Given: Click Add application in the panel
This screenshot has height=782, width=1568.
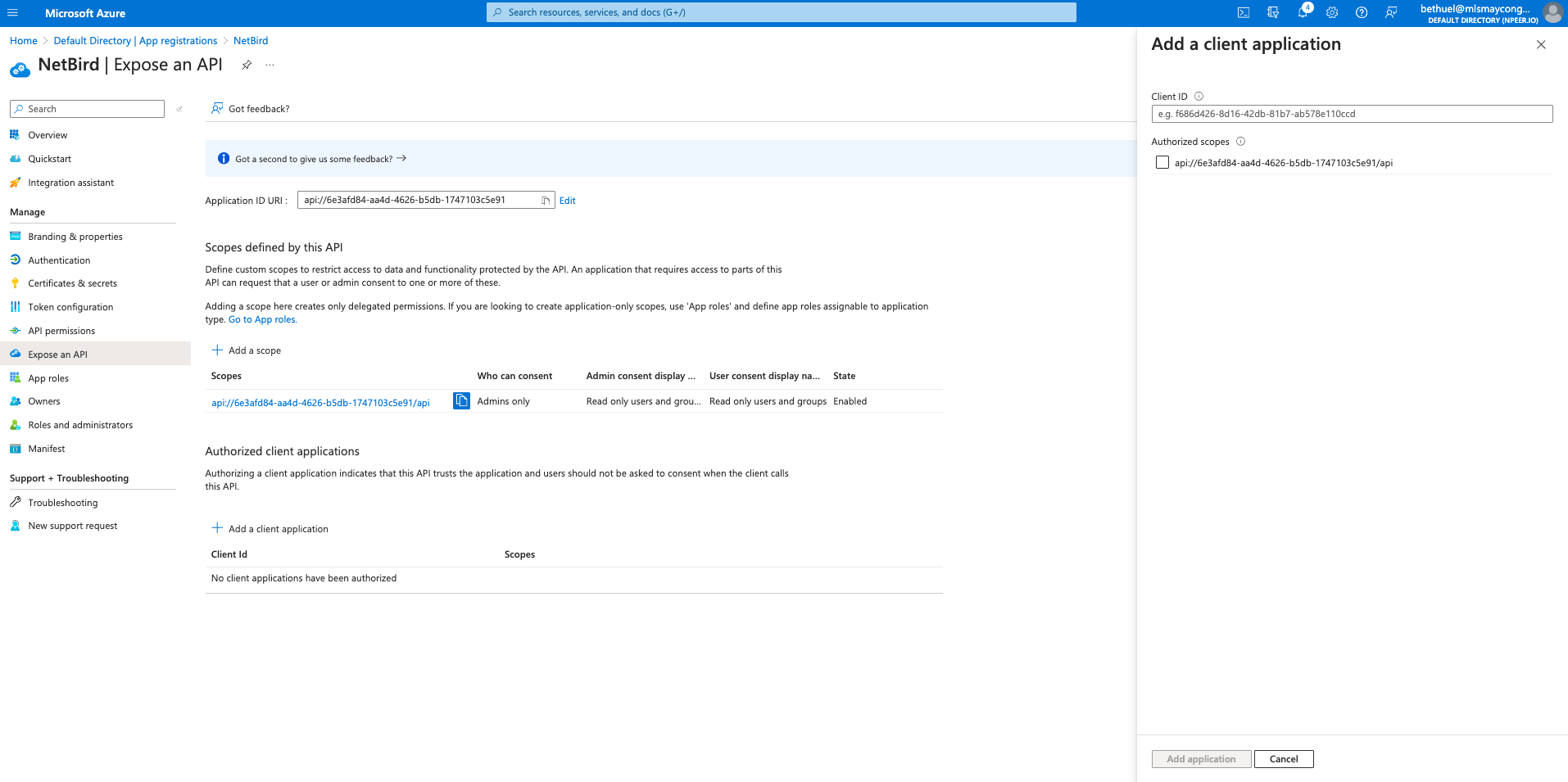Looking at the screenshot, I should 1200,758.
